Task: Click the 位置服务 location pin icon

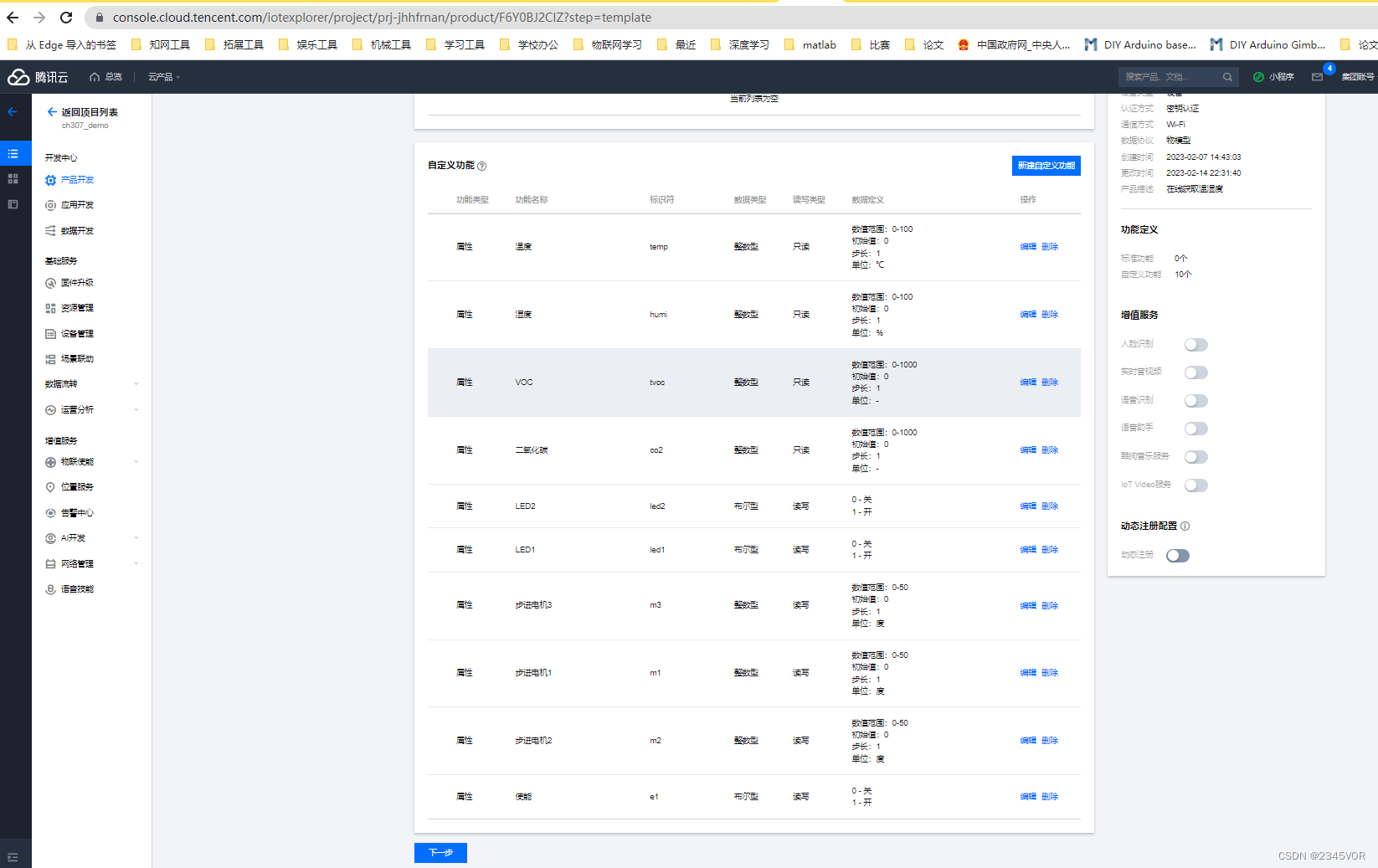Action: [x=50, y=487]
